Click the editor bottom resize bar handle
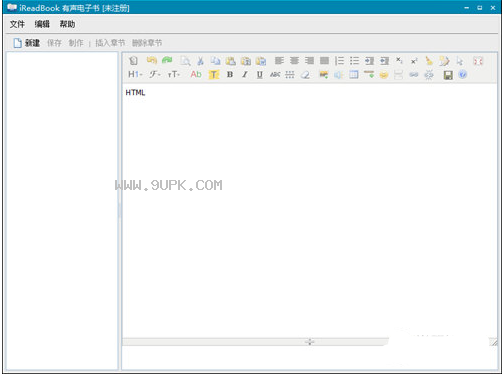Image resolution: width=502 pixels, height=375 pixels. click(310, 342)
